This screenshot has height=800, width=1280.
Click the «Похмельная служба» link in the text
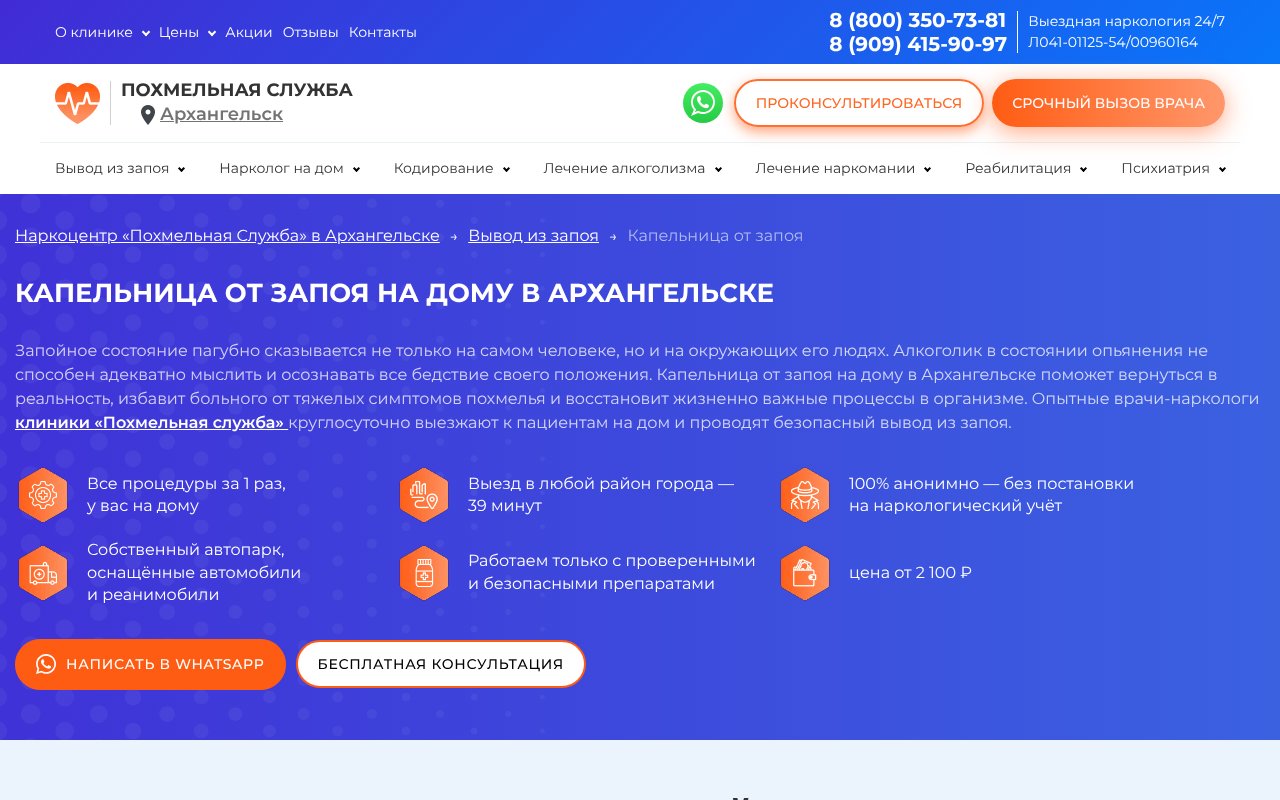pos(150,422)
